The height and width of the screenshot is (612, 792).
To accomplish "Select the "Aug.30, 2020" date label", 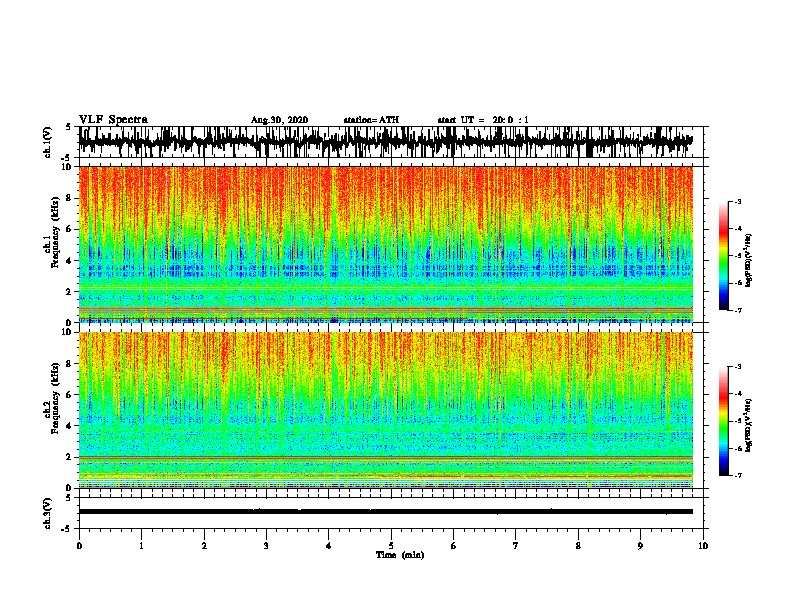I will [279, 120].
